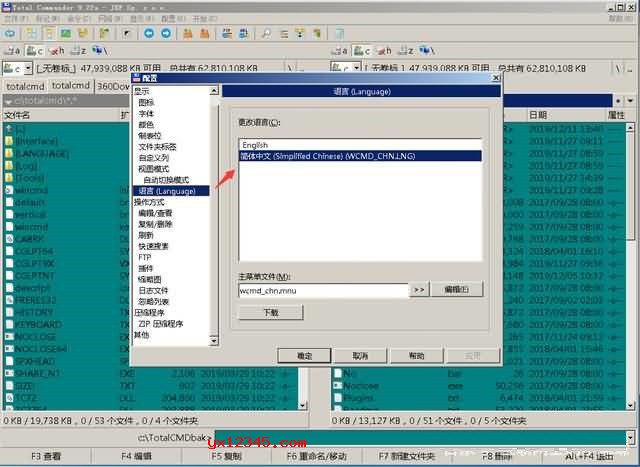
Task: Select drive h in left drive bar
Action: coord(57,51)
